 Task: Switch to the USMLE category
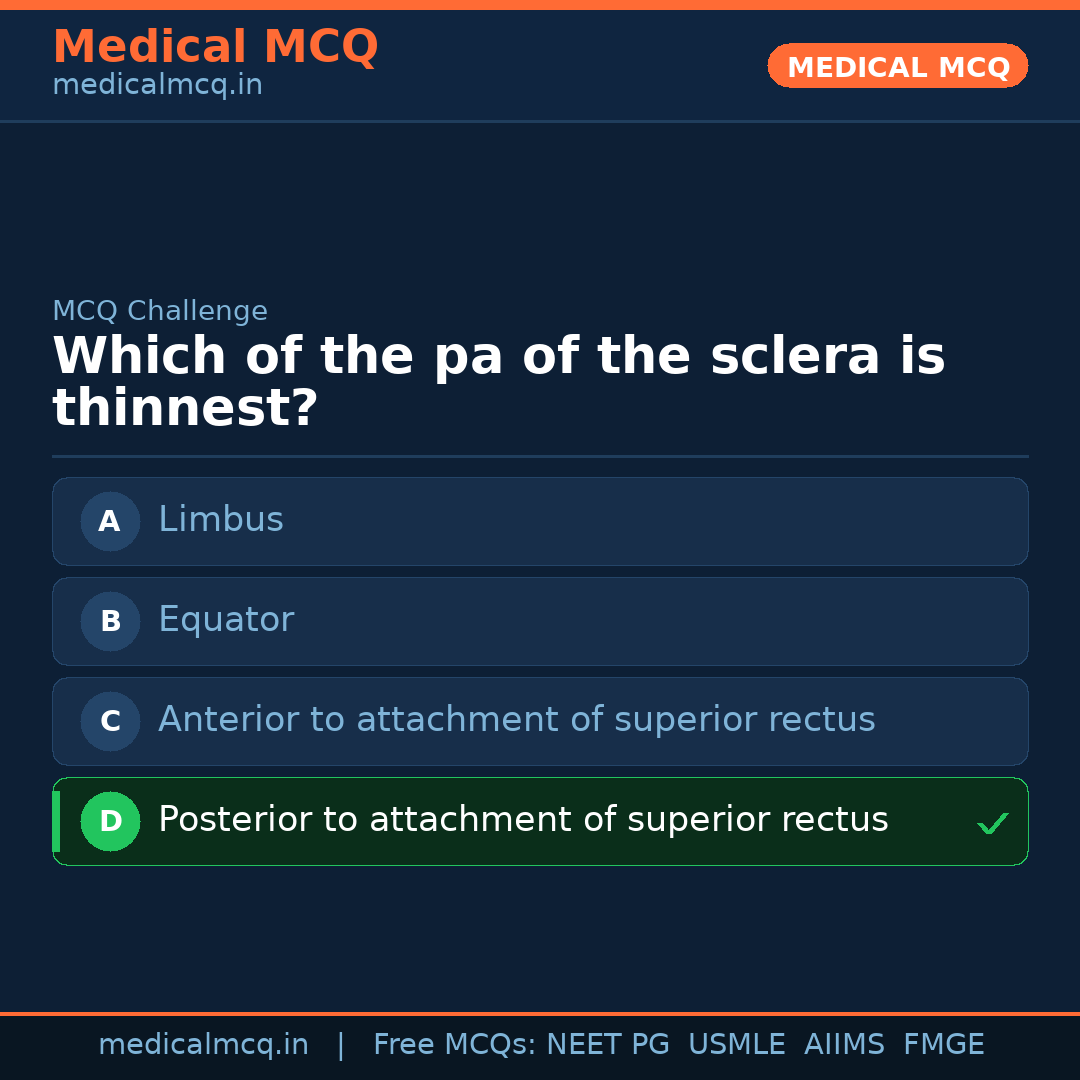737,1043
